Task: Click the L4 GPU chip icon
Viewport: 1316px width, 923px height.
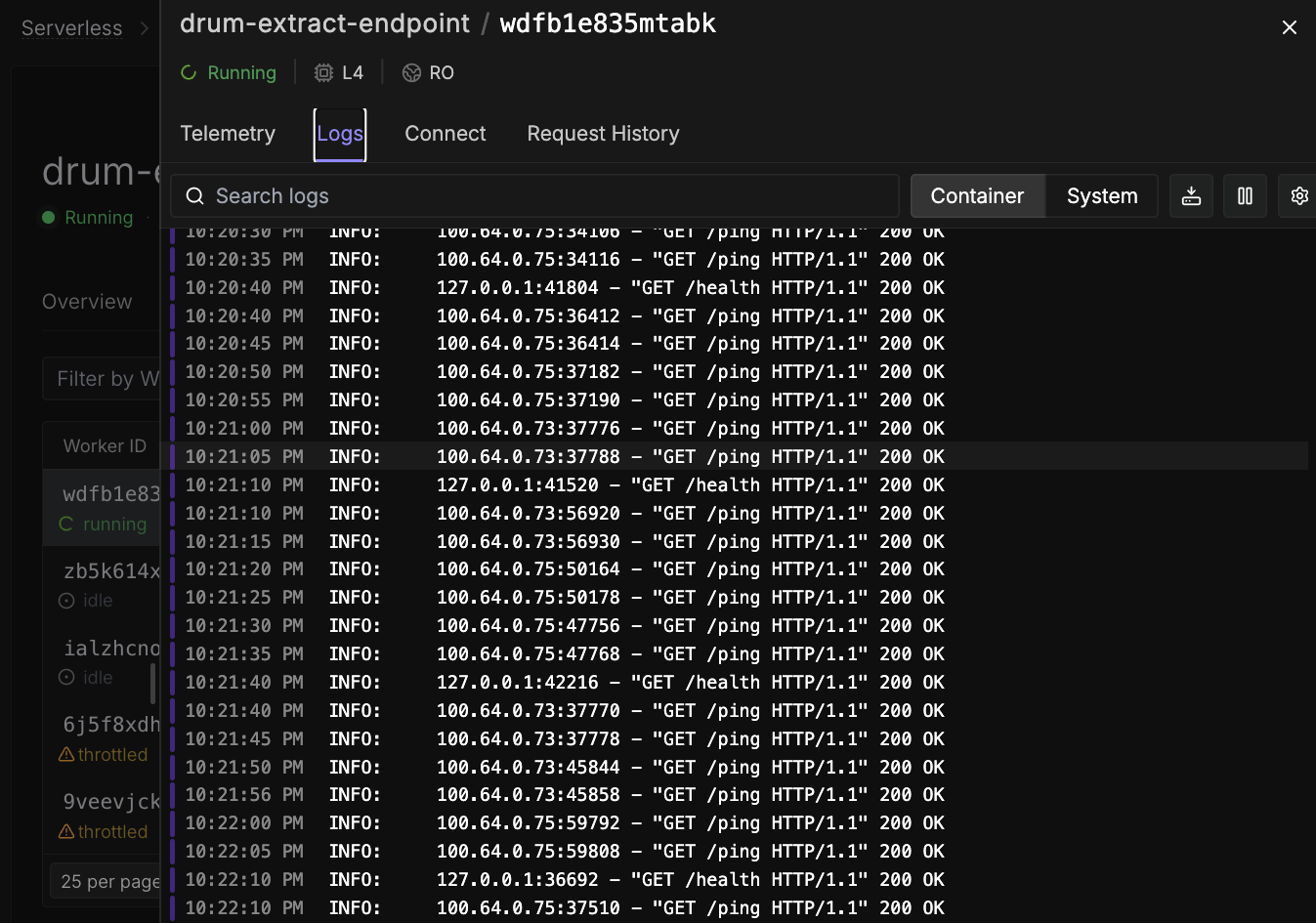Action: pos(323,72)
